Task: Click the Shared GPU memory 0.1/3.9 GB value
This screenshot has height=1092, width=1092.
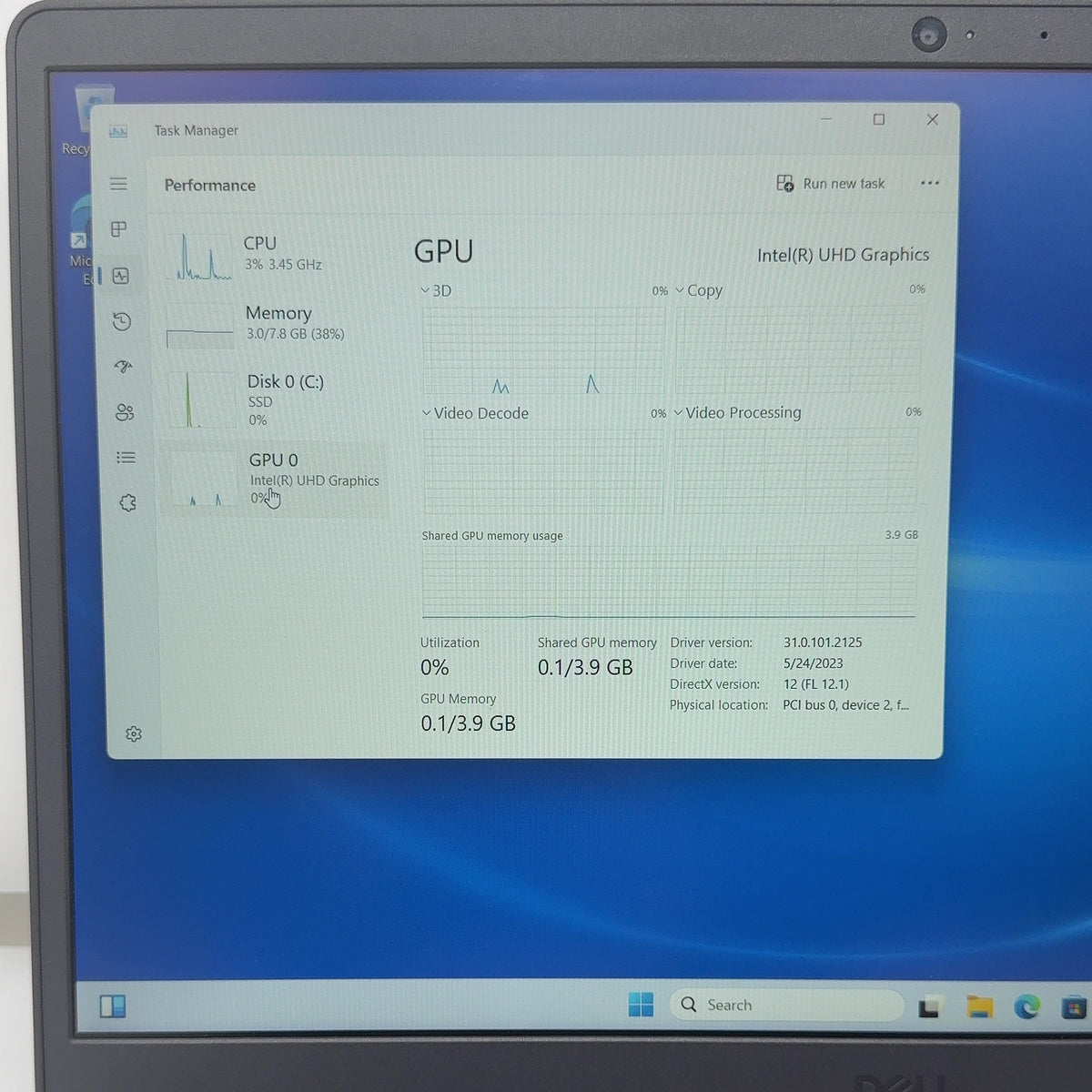Action: pyautogui.click(x=585, y=668)
